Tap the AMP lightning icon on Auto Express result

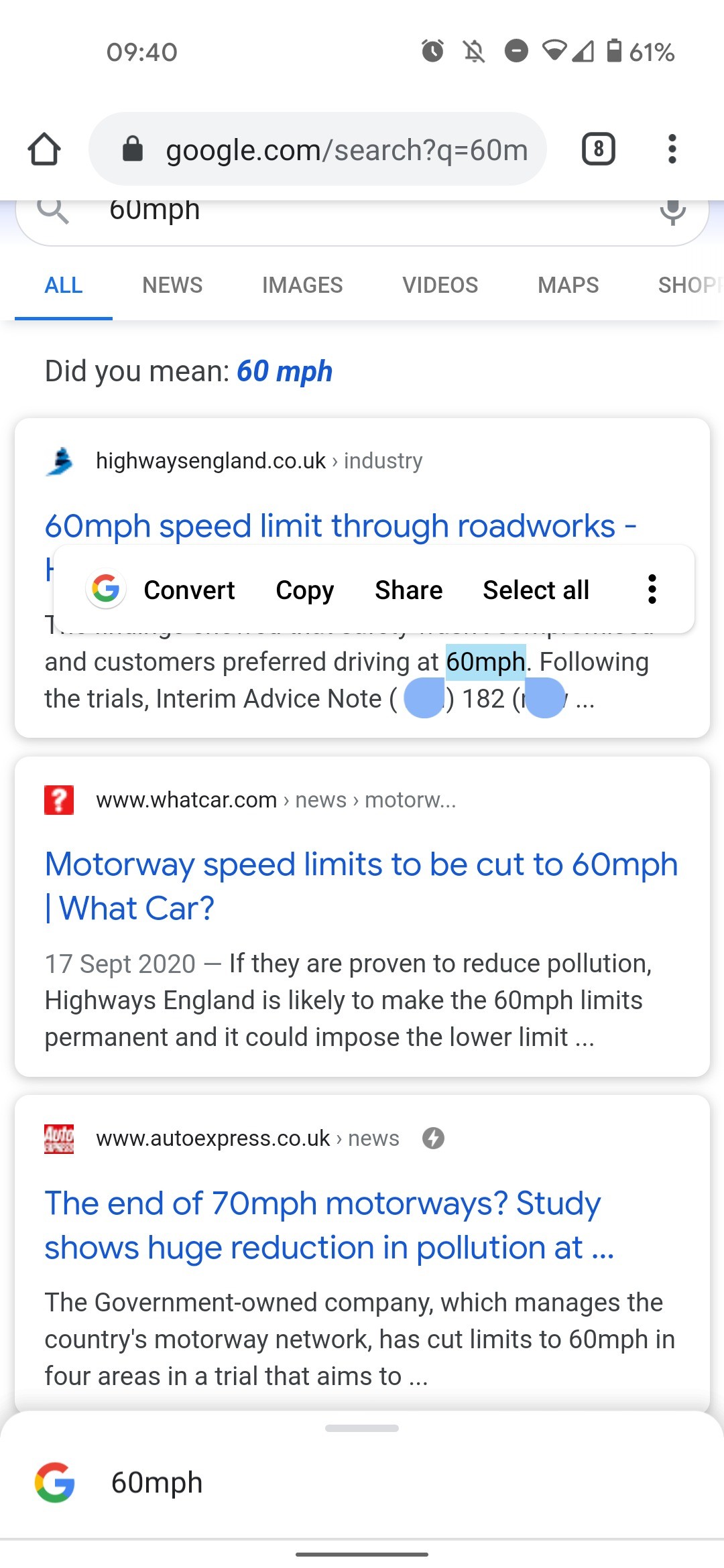(x=433, y=1137)
